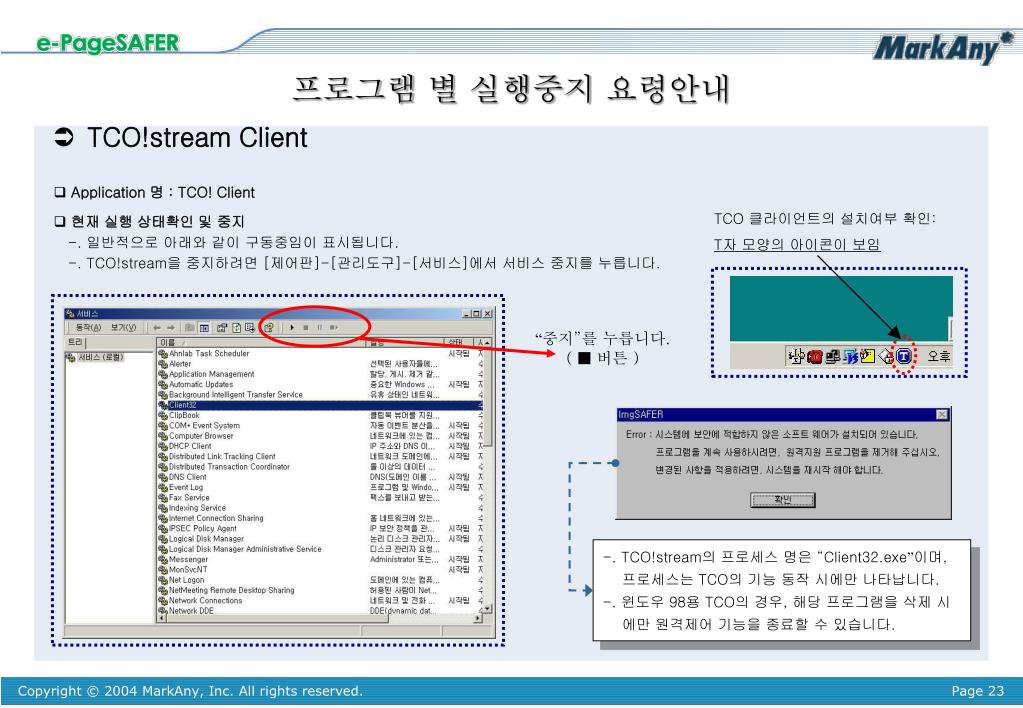Toggle the console tree show/hide icon
This screenshot has width=1023, height=708.
point(204,328)
